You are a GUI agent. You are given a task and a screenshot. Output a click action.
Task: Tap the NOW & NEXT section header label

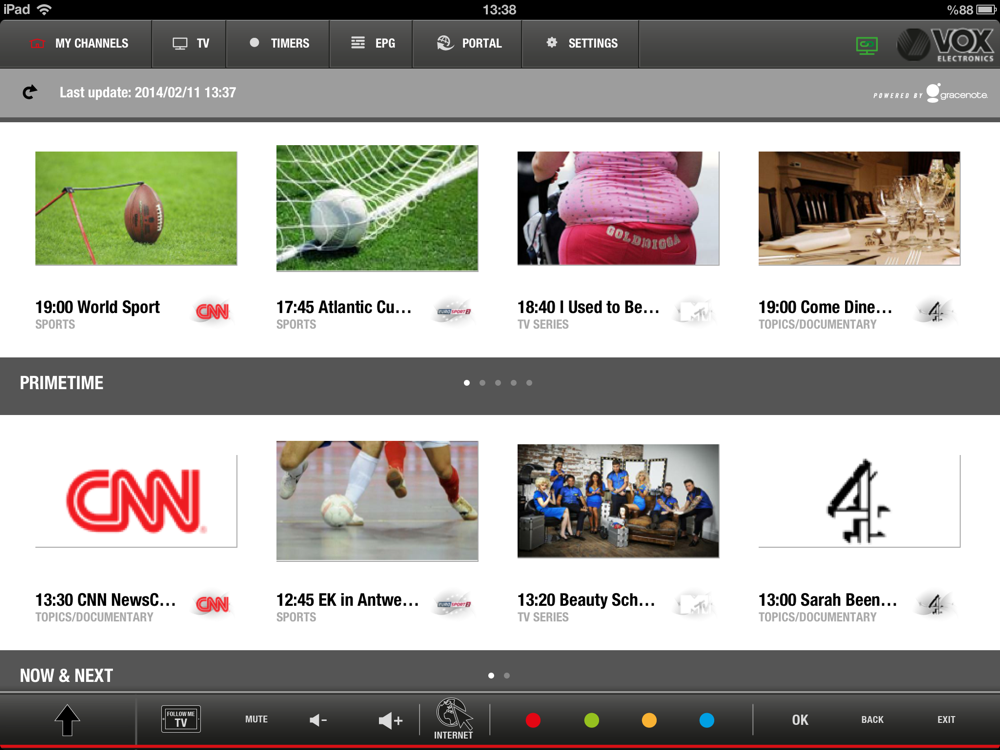(66, 675)
